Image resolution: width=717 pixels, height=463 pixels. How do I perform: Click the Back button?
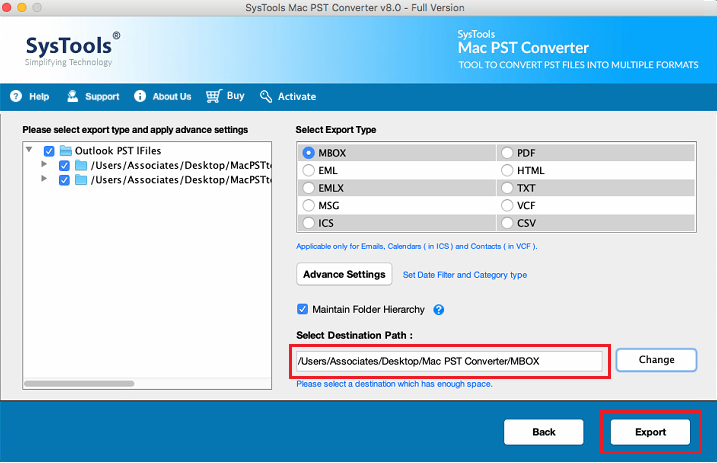pos(544,432)
